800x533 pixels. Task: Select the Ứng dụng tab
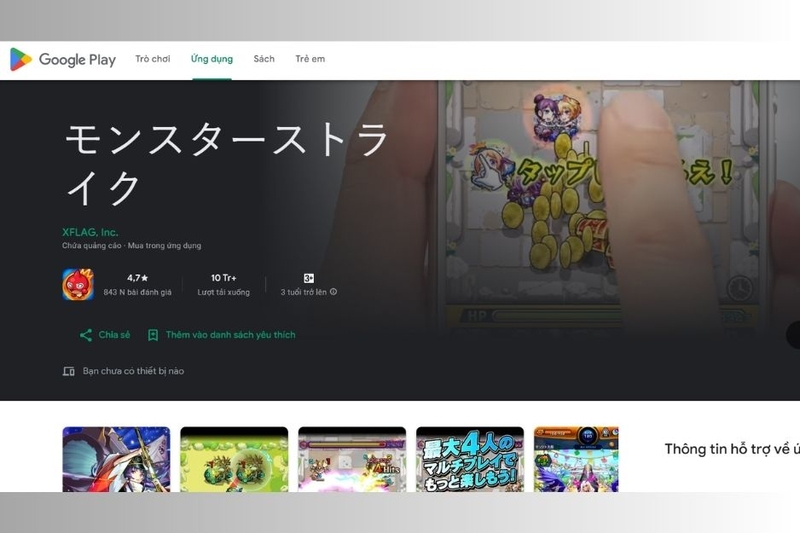coord(212,59)
